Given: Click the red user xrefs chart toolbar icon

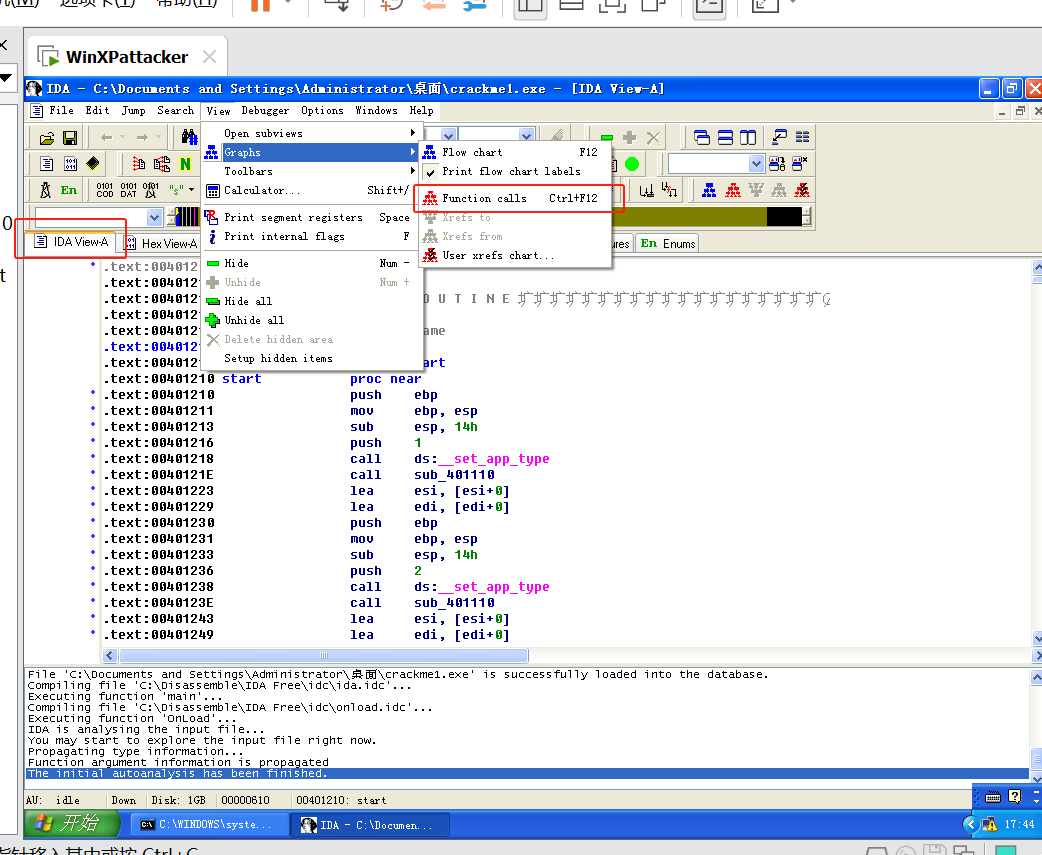Looking at the screenshot, I should (802, 191).
